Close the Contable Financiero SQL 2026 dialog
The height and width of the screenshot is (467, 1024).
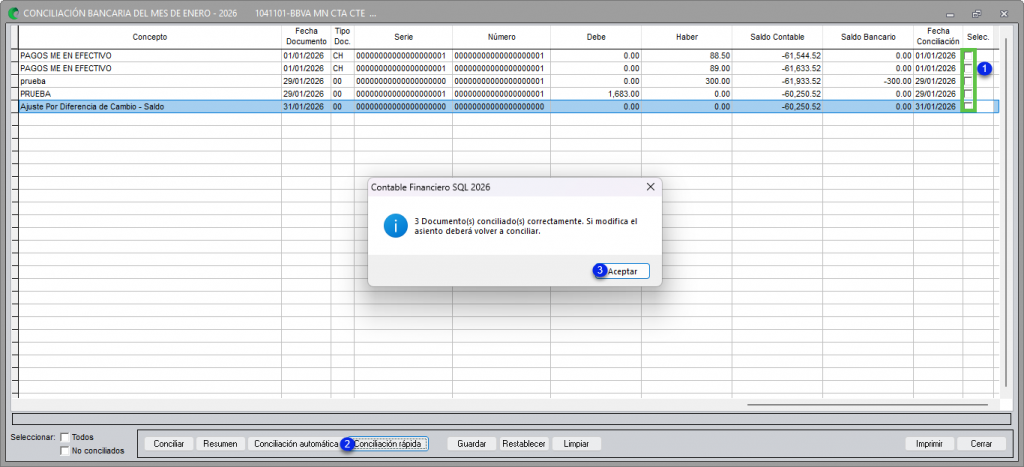coord(650,187)
